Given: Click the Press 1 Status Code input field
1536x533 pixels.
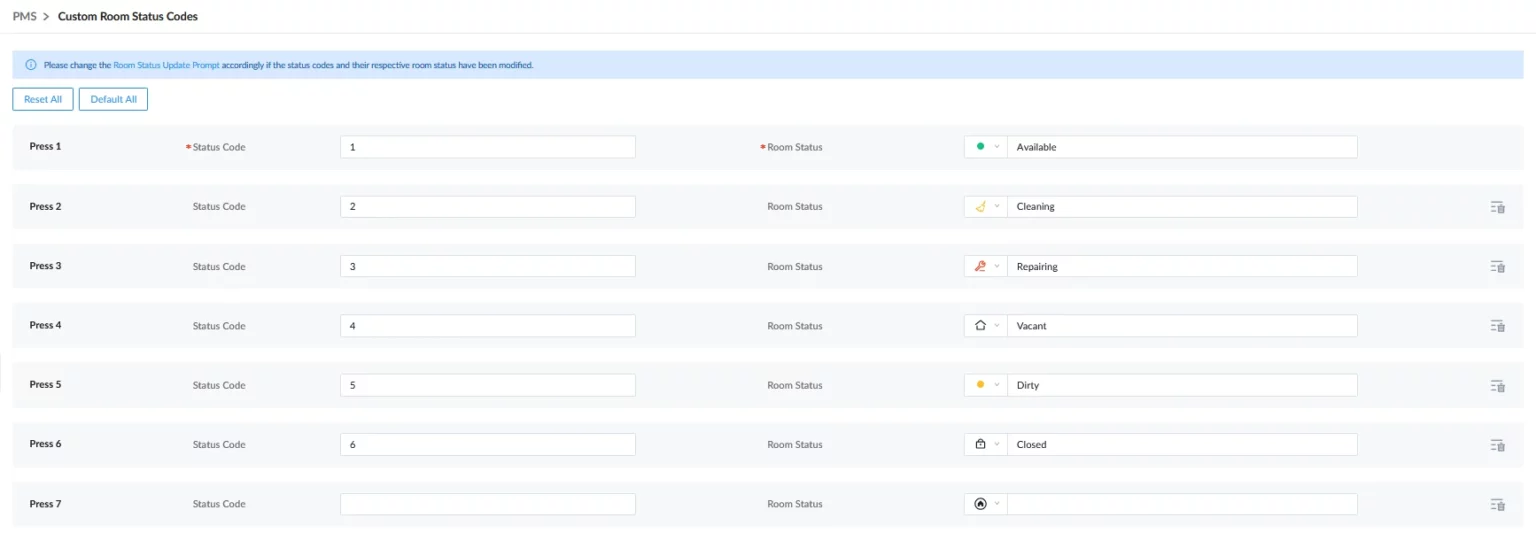Looking at the screenshot, I should pyautogui.click(x=487, y=147).
